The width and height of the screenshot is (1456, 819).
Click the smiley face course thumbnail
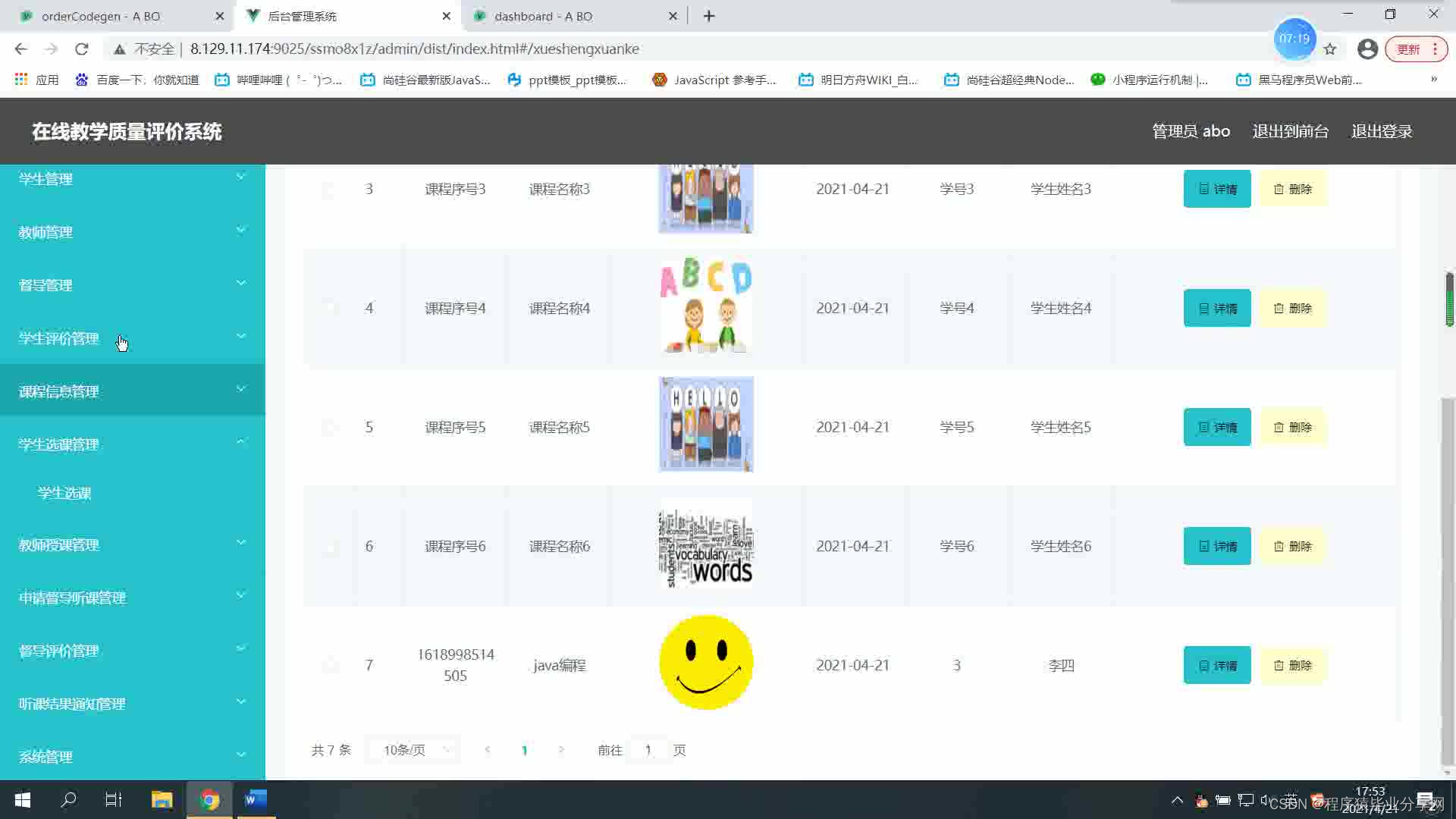click(705, 662)
